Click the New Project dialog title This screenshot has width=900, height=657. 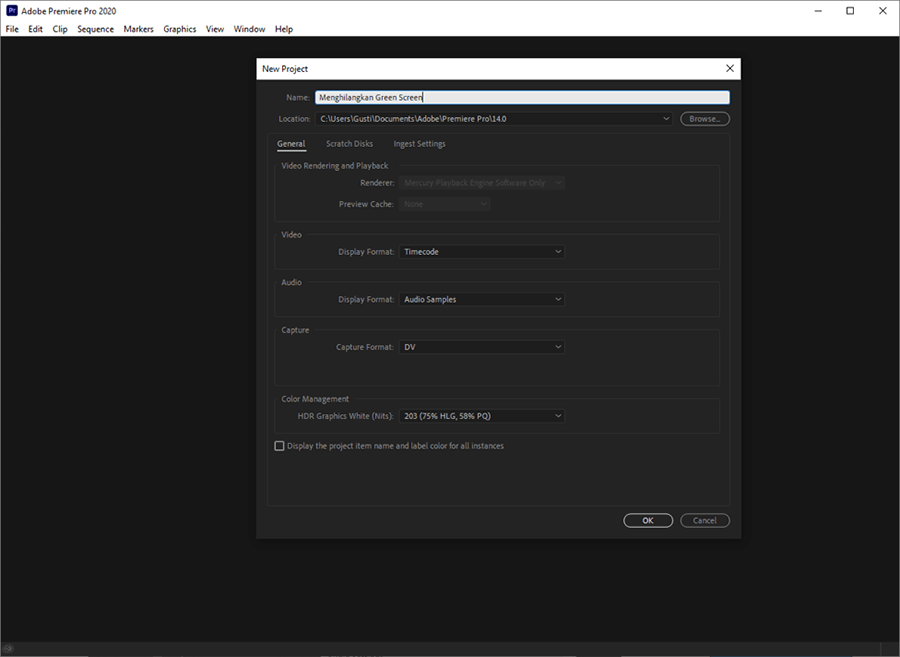point(285,69)
